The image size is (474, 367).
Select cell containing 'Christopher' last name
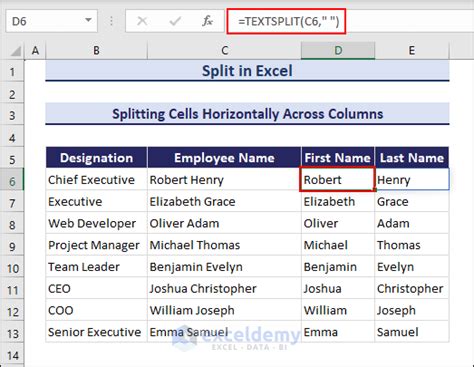pos(412,288)
